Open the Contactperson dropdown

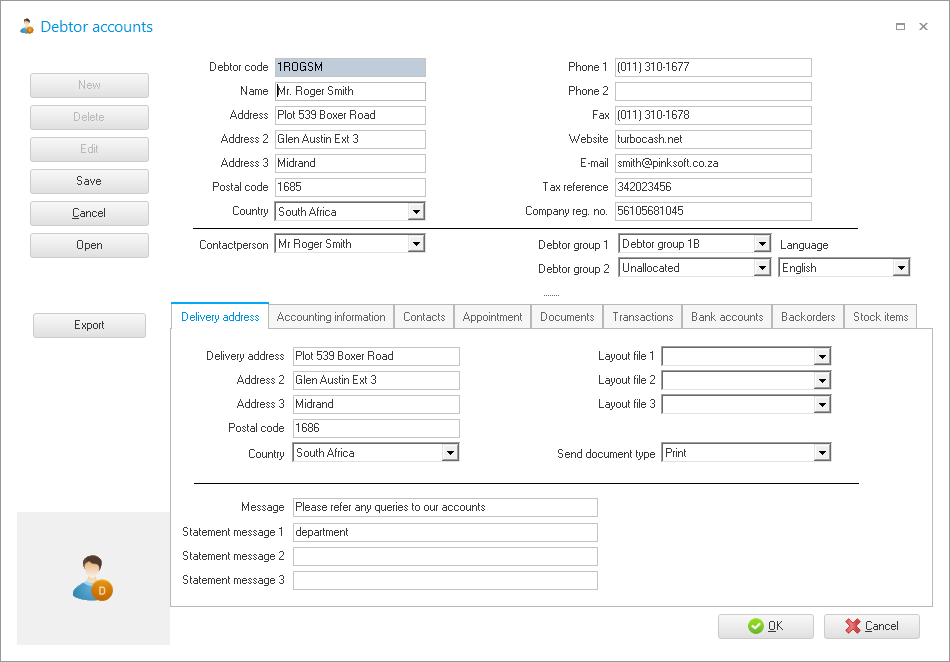416,244
